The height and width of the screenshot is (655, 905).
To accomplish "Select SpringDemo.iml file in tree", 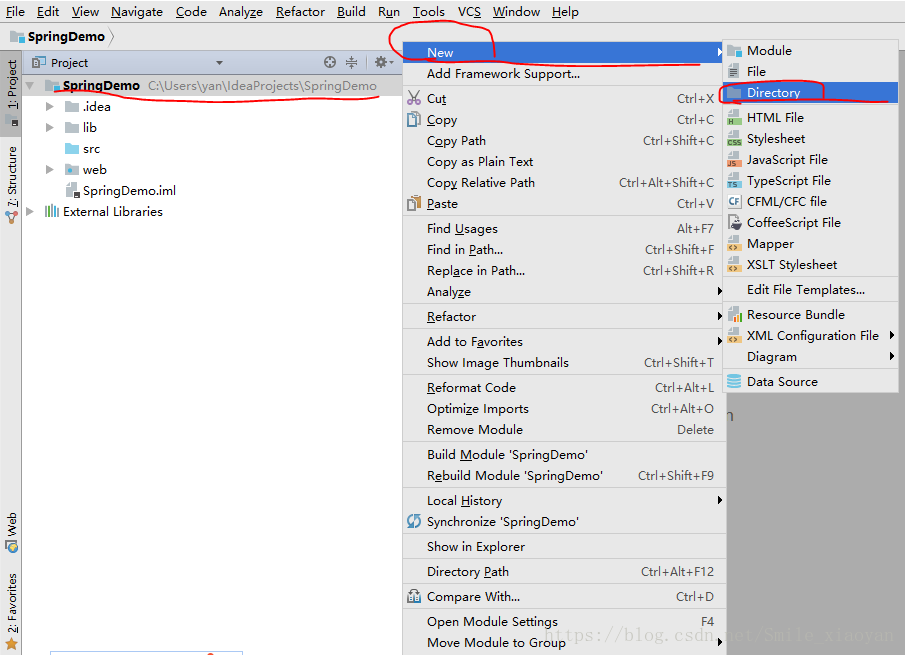I will click(x=129, y=190).
